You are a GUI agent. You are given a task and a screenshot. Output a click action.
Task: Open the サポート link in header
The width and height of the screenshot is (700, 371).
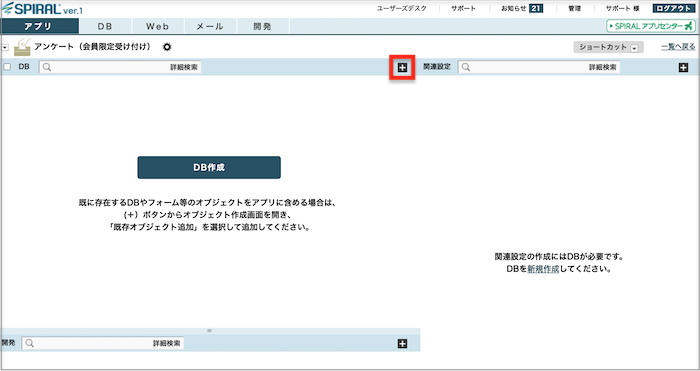[463, 8]
